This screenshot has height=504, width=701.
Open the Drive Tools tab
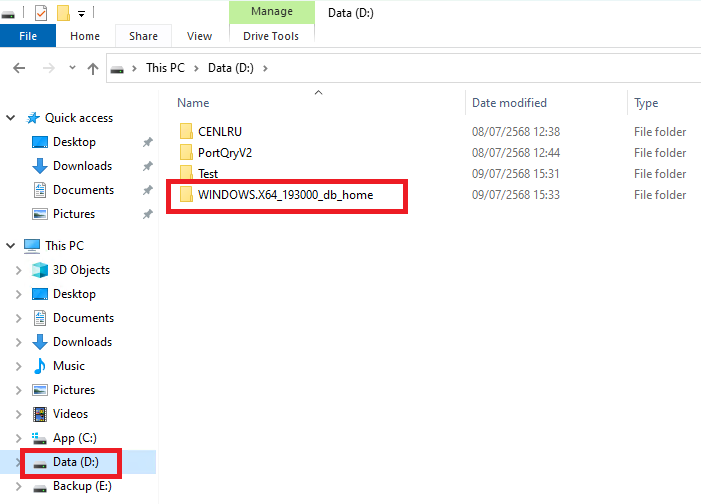pyautogui.click(x=271, y=36)
